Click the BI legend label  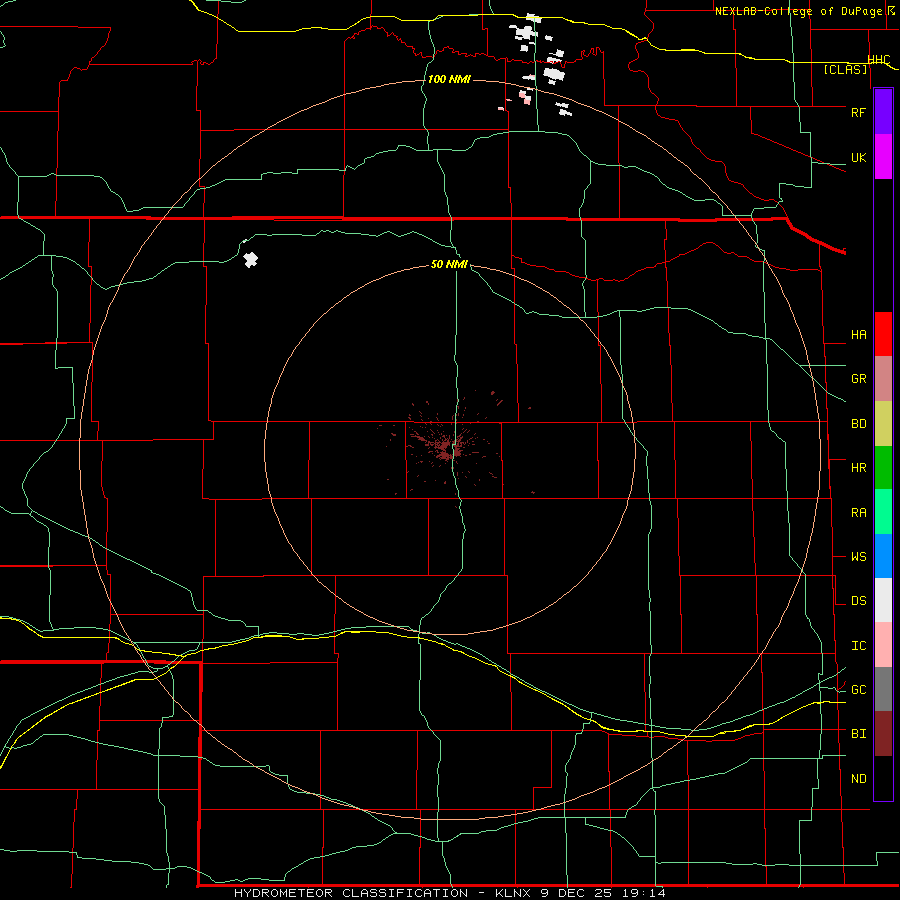tap(858, 734)
